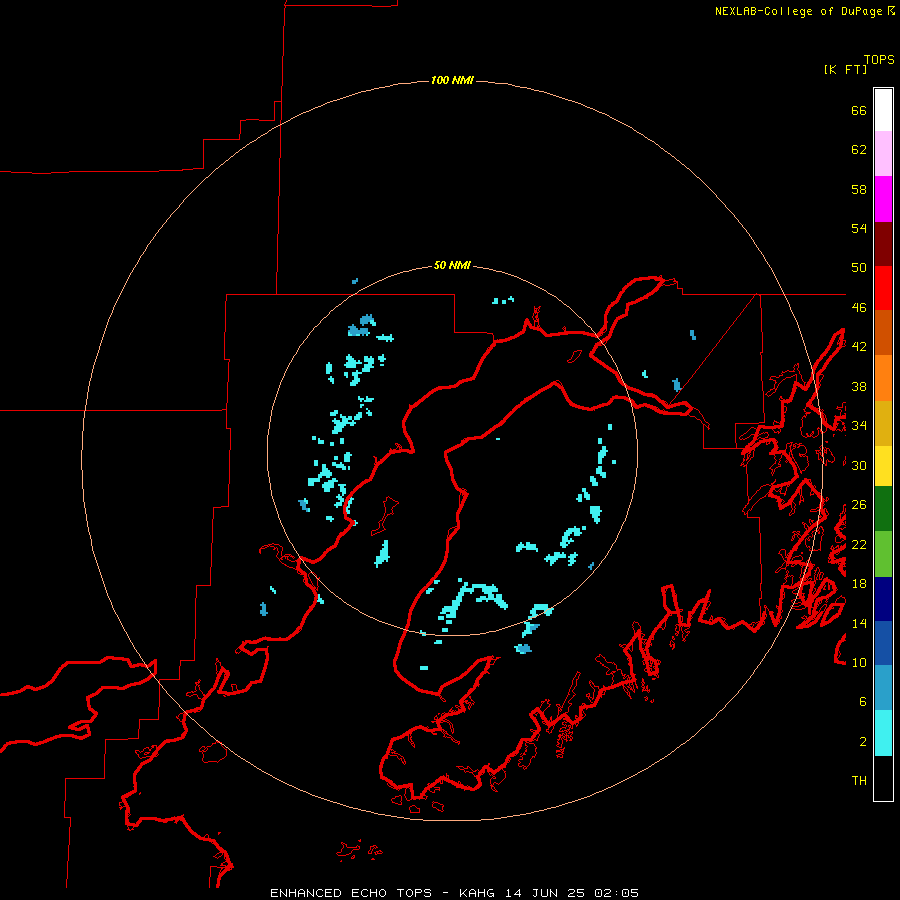900x900 pixels.
Task: Select the light pink 62 kft swatch
Action: [x=883, y=154]
